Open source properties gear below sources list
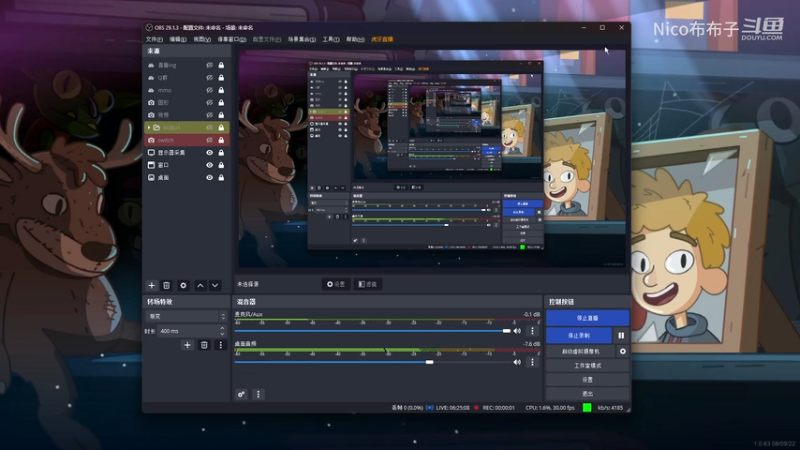The width and height of the screenshot is (800, 450). tap(183, 285)
